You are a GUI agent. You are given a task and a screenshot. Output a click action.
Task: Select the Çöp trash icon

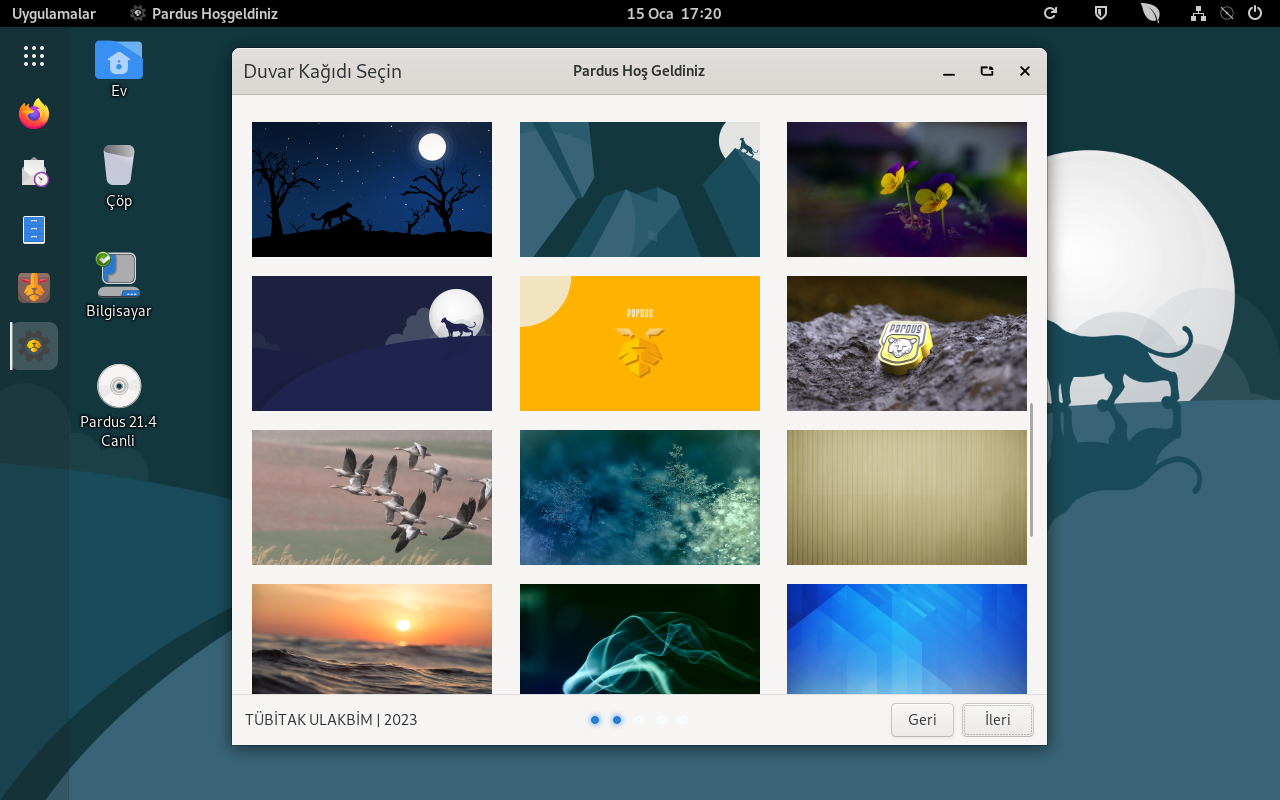tap(119, 176)
